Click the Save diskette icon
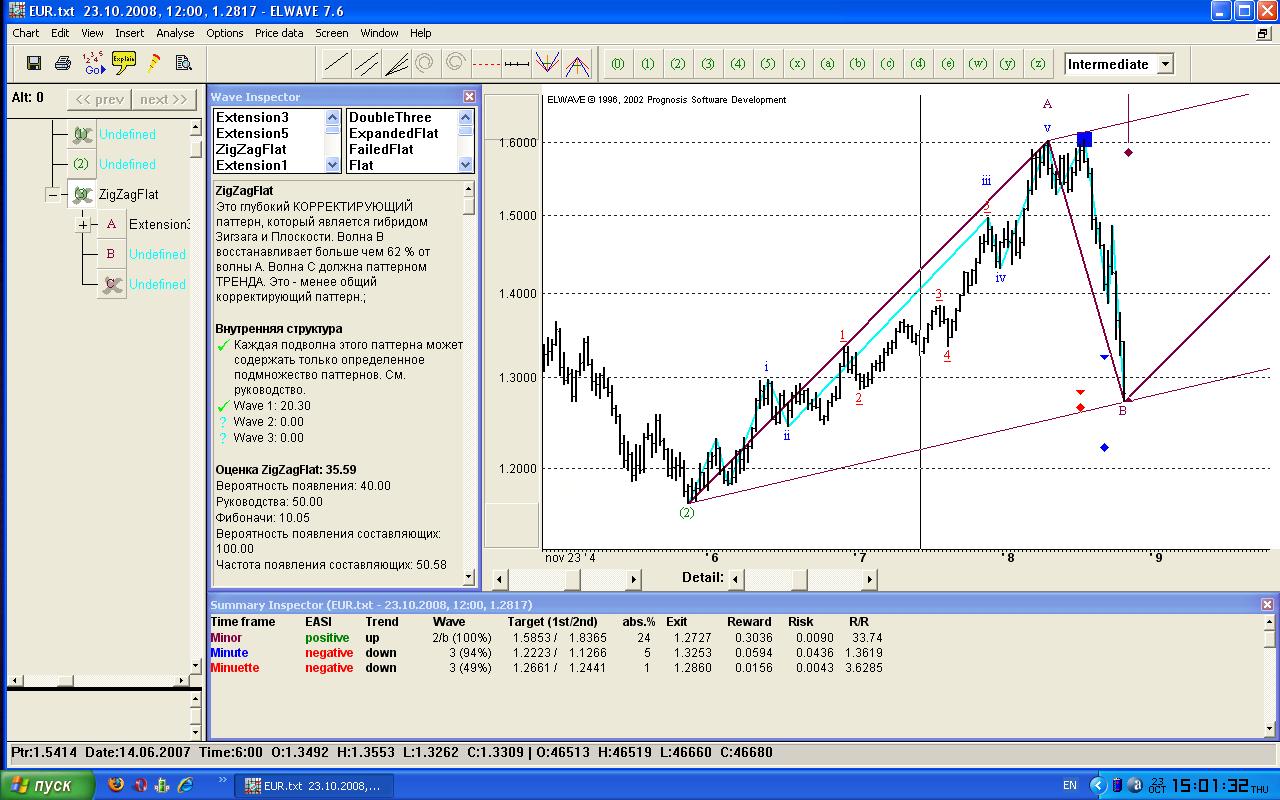 tap(33, 63)
